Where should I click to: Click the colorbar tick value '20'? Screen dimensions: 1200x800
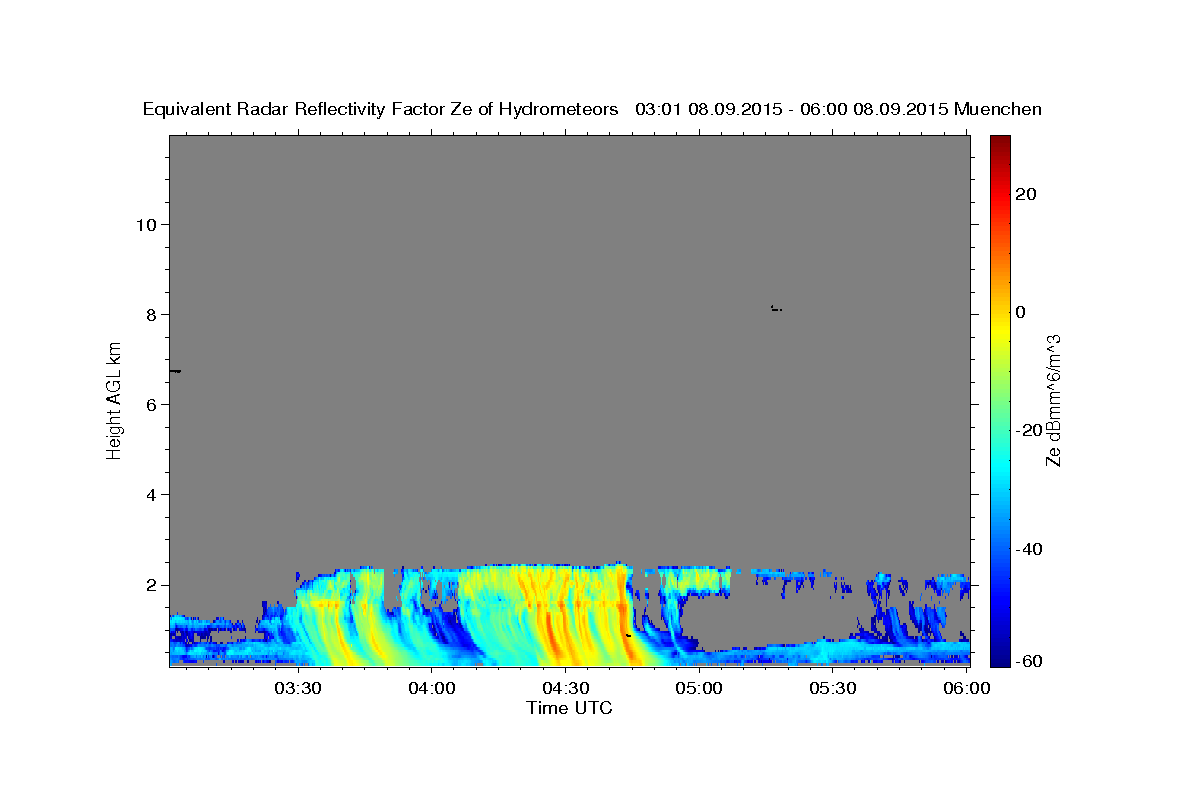[x=1024, y=194]
